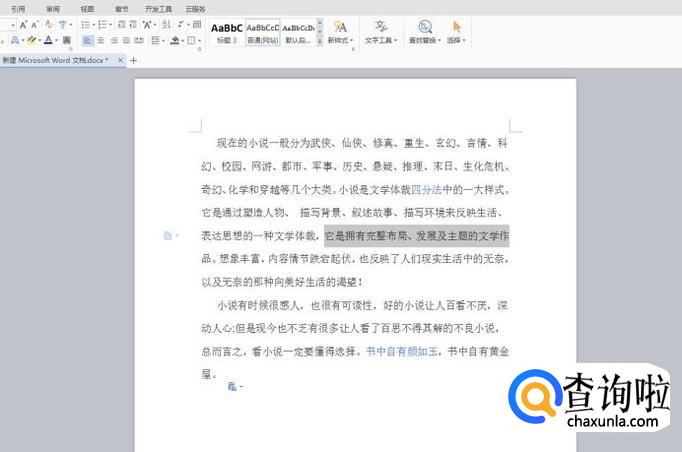Open the 引用 ribbon tab
The height and width of the screenshot is (452, 682).
tap(18, 9)
